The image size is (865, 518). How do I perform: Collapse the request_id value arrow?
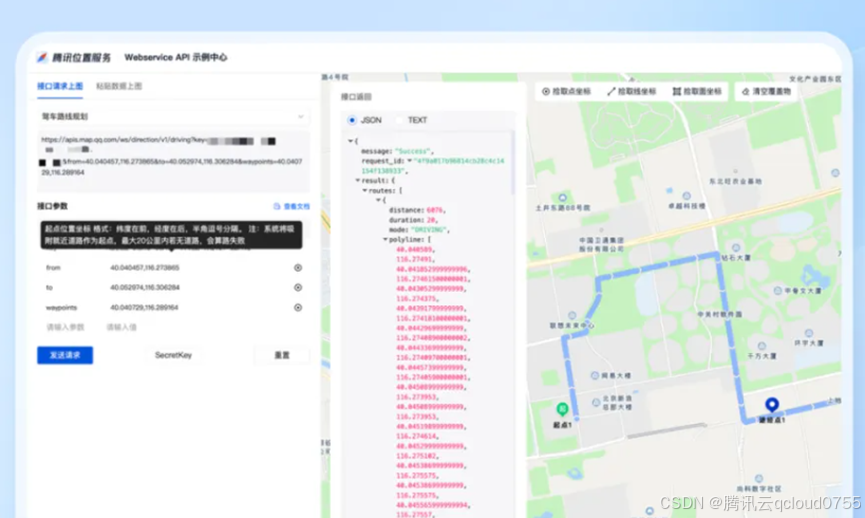click(x=409, y=161)
